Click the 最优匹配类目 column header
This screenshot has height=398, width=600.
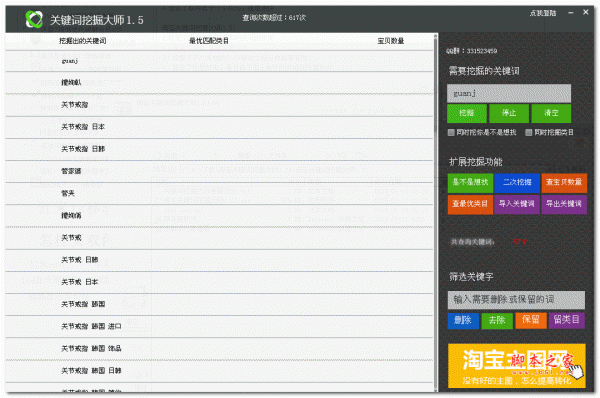tap(209, 41)
